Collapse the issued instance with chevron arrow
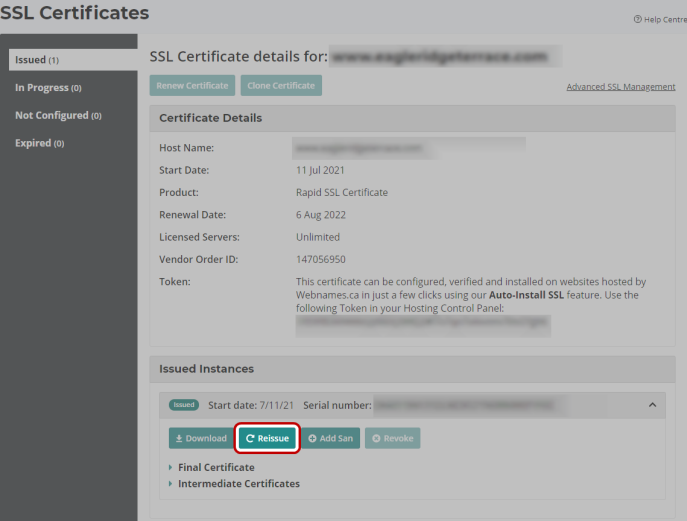Screen dimensions: 687x521 pos(653,405)
